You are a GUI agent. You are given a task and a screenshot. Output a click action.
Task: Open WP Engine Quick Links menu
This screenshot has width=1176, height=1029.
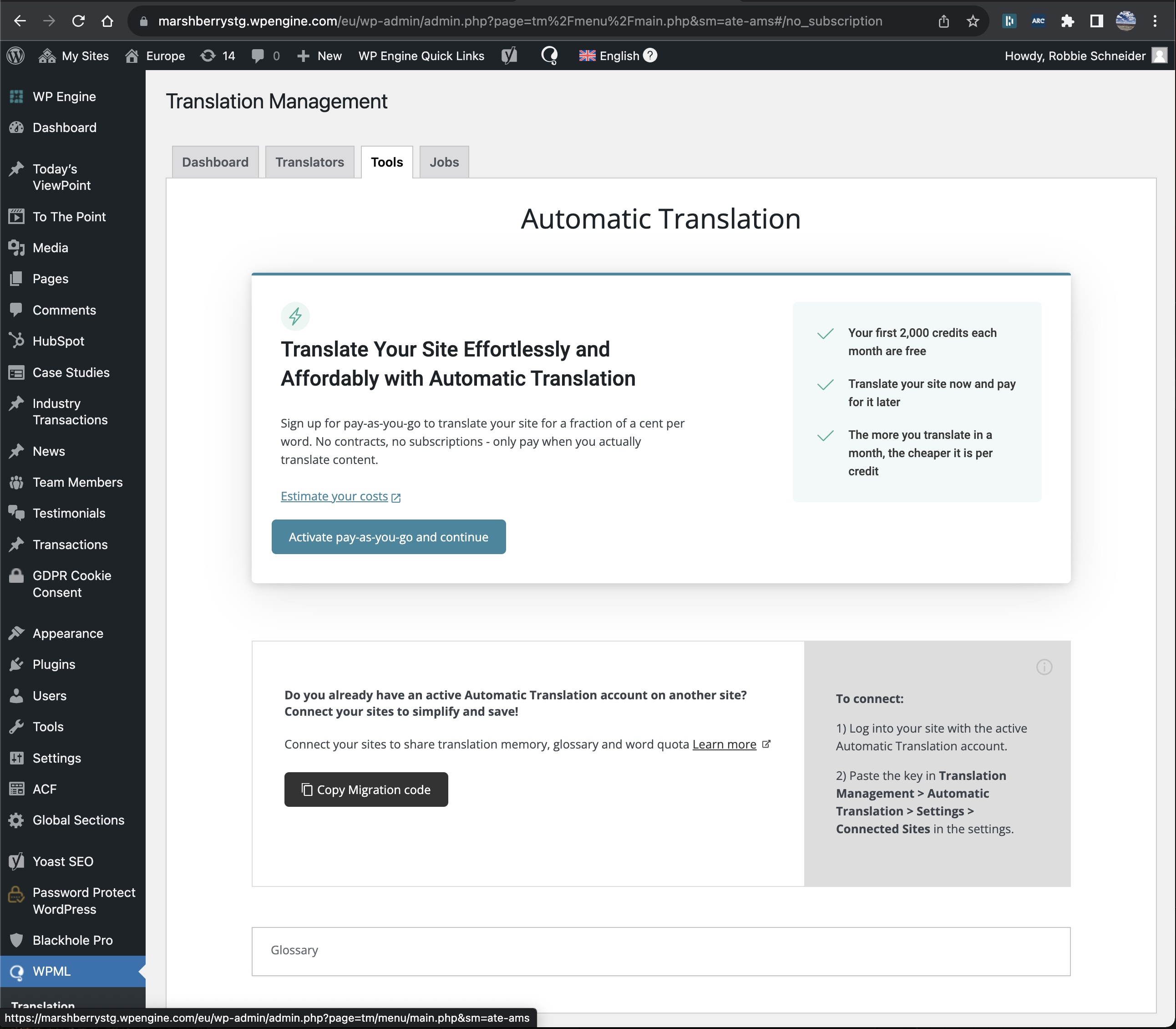pyautogui.click(x=421, y=56)
